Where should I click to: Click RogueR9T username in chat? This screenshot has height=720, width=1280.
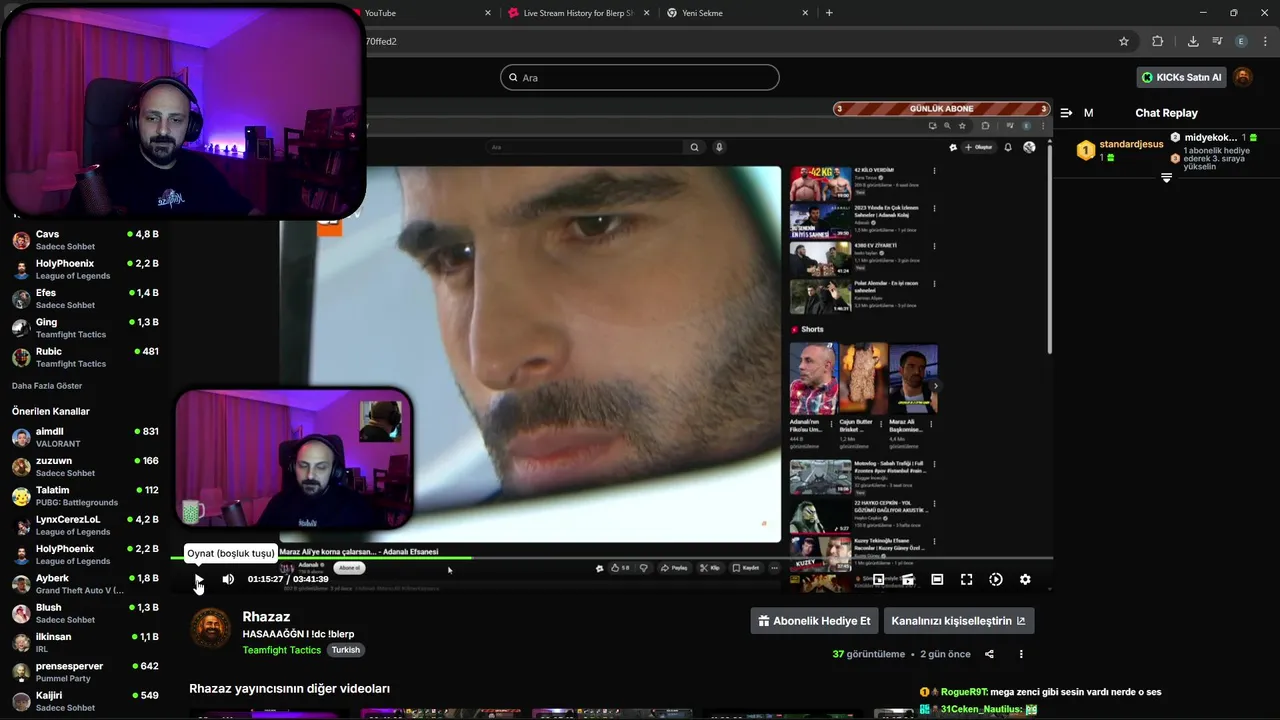click(x=964, y=692)
